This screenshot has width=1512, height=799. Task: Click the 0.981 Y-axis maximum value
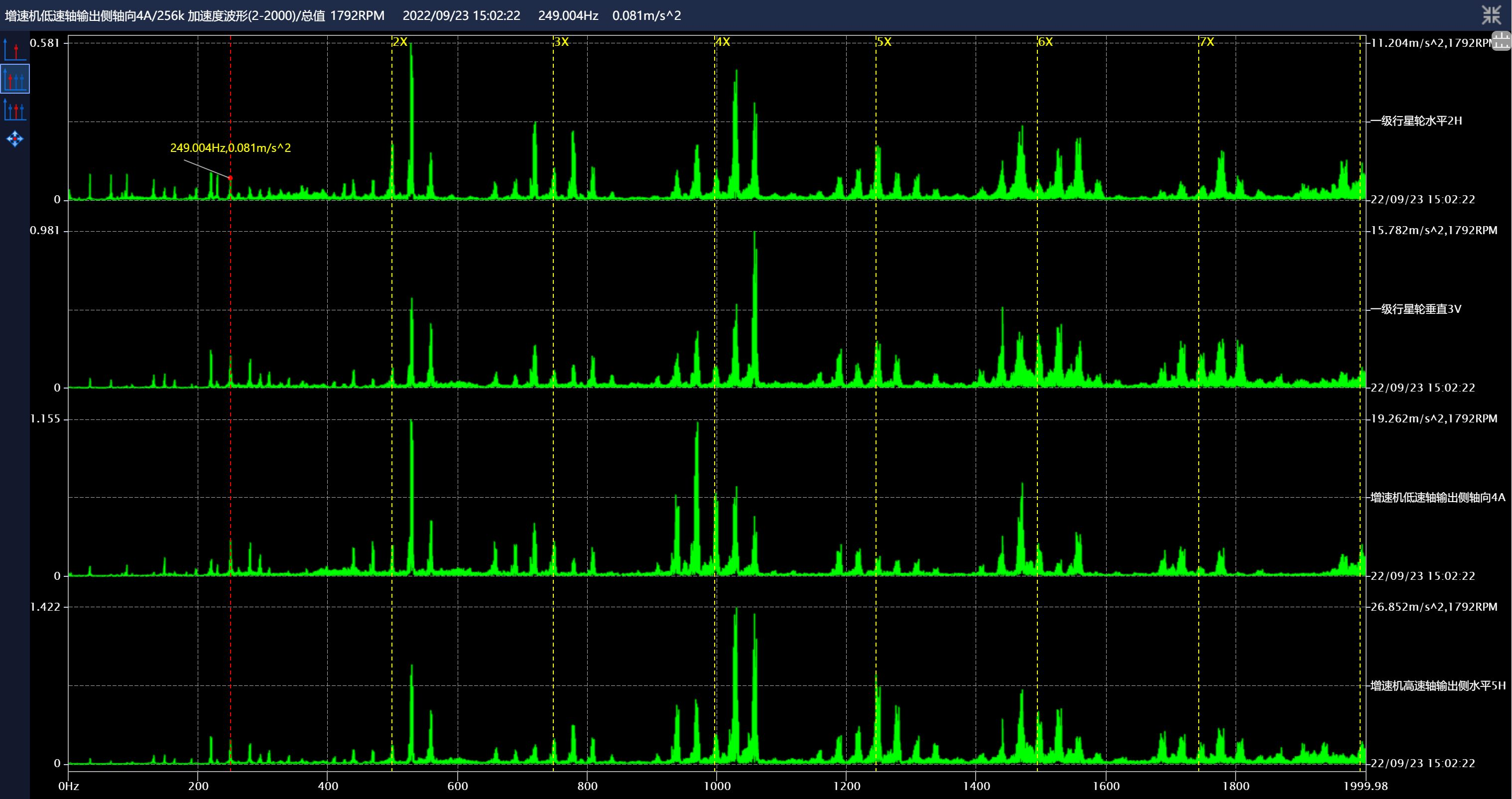coord(45,230)
